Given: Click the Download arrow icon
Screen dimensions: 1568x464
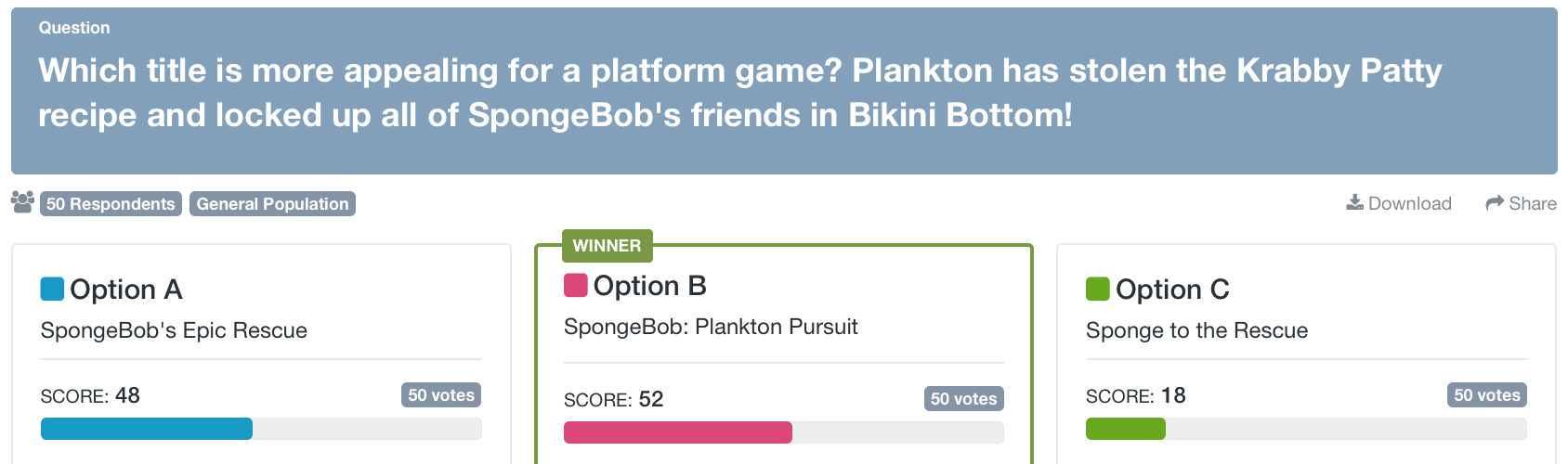Looking at the screenshot, I should (x=1355, y=202).
